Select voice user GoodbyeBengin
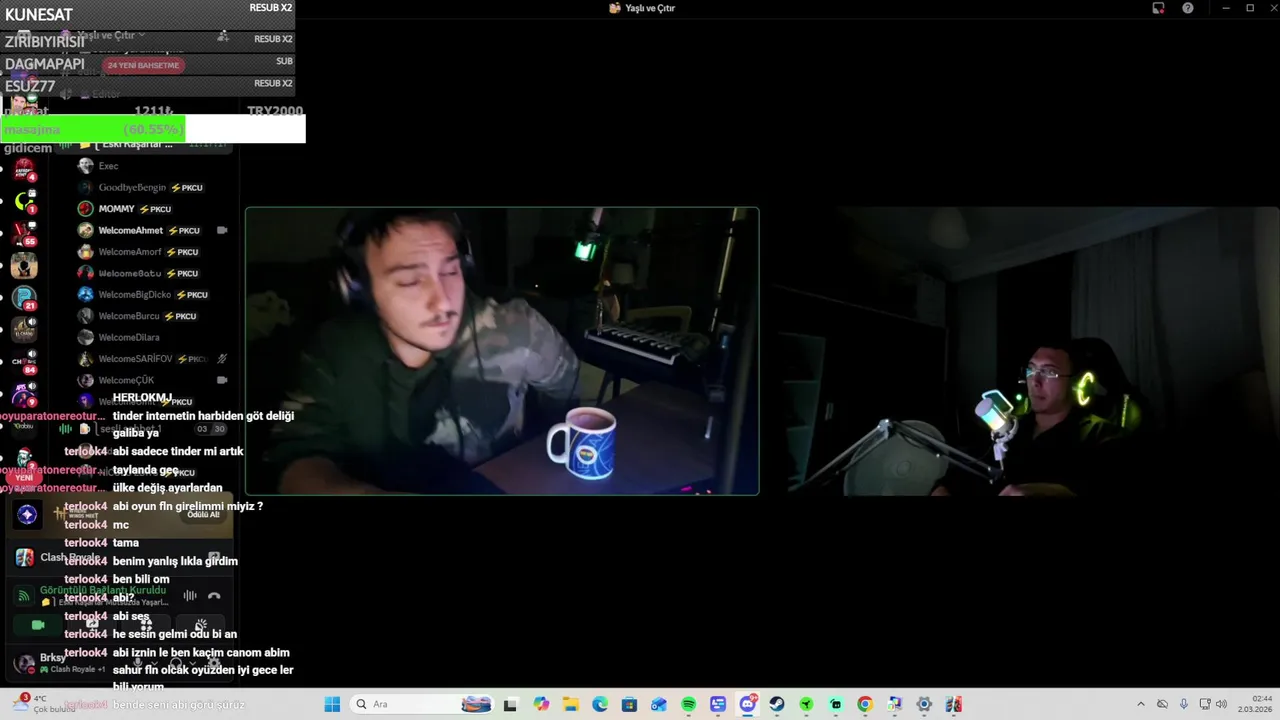 155,187
